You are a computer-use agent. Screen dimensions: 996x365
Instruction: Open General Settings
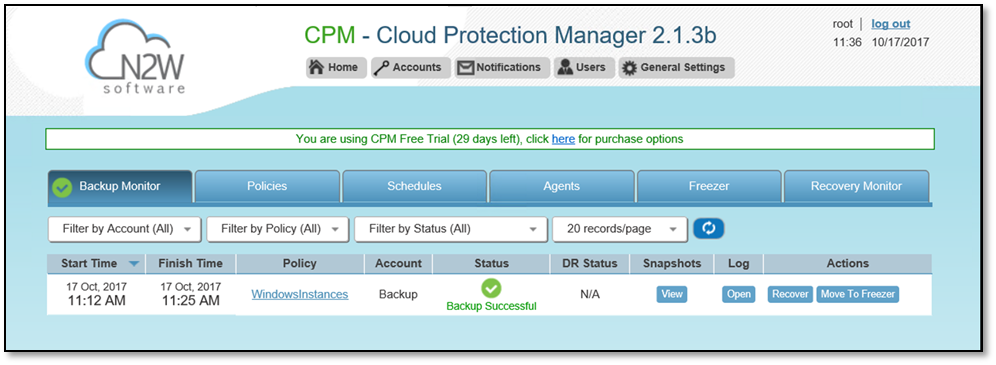(x=676, y=67)
